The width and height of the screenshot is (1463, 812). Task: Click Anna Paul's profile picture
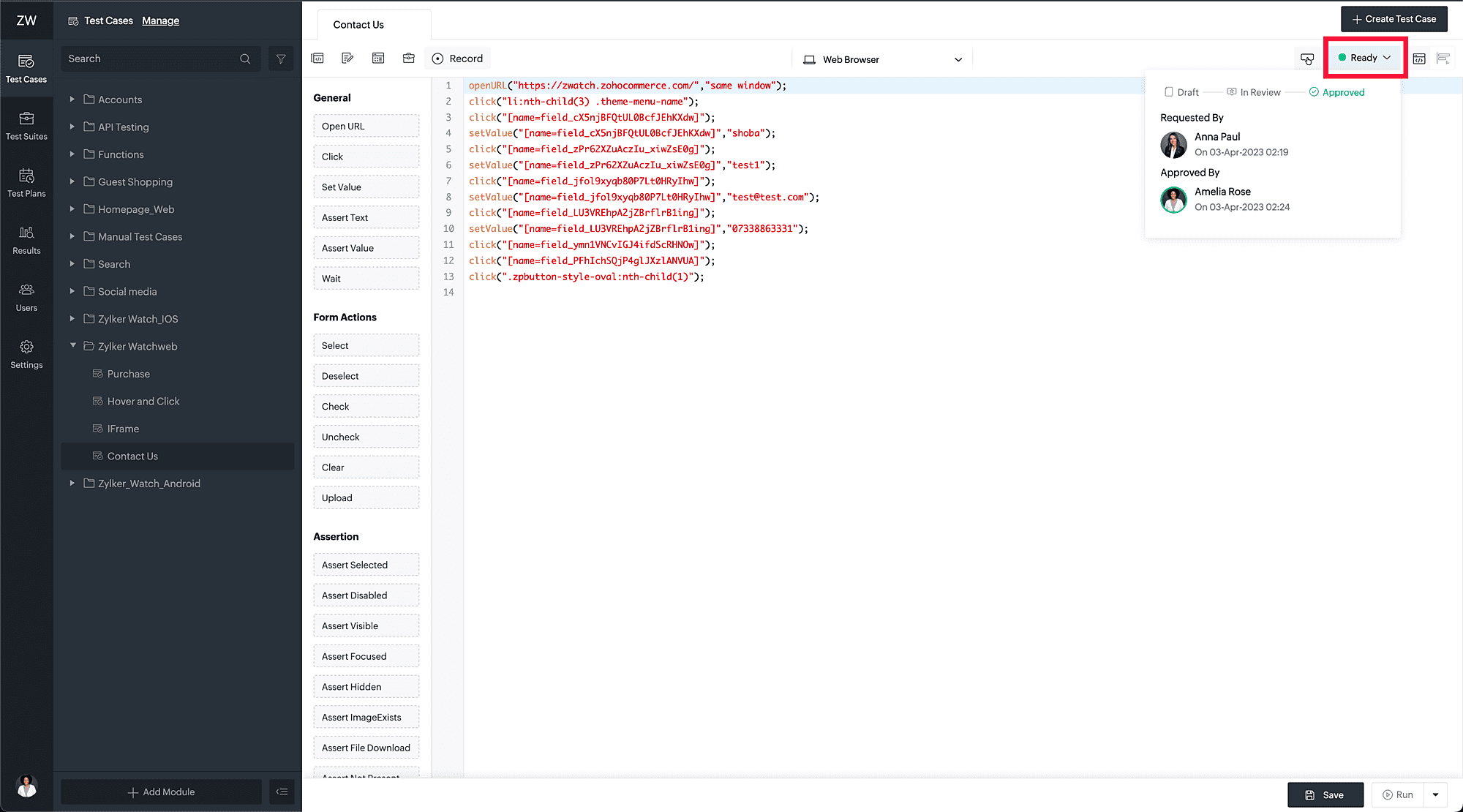1173,145
